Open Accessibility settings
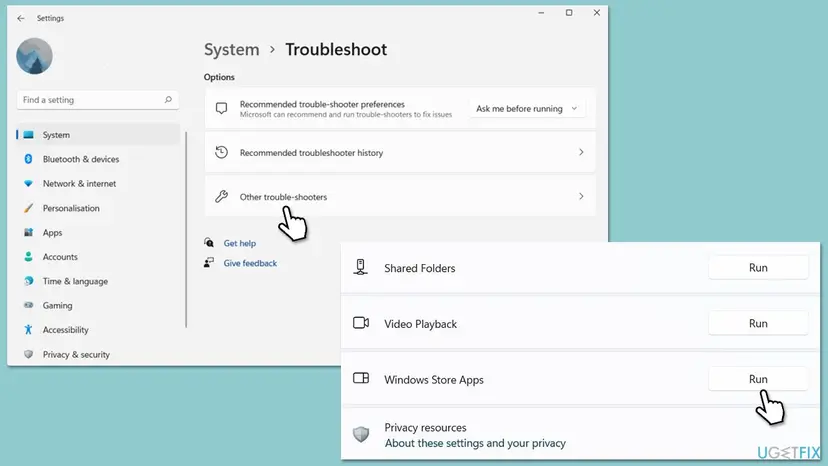 pos(65,330)
